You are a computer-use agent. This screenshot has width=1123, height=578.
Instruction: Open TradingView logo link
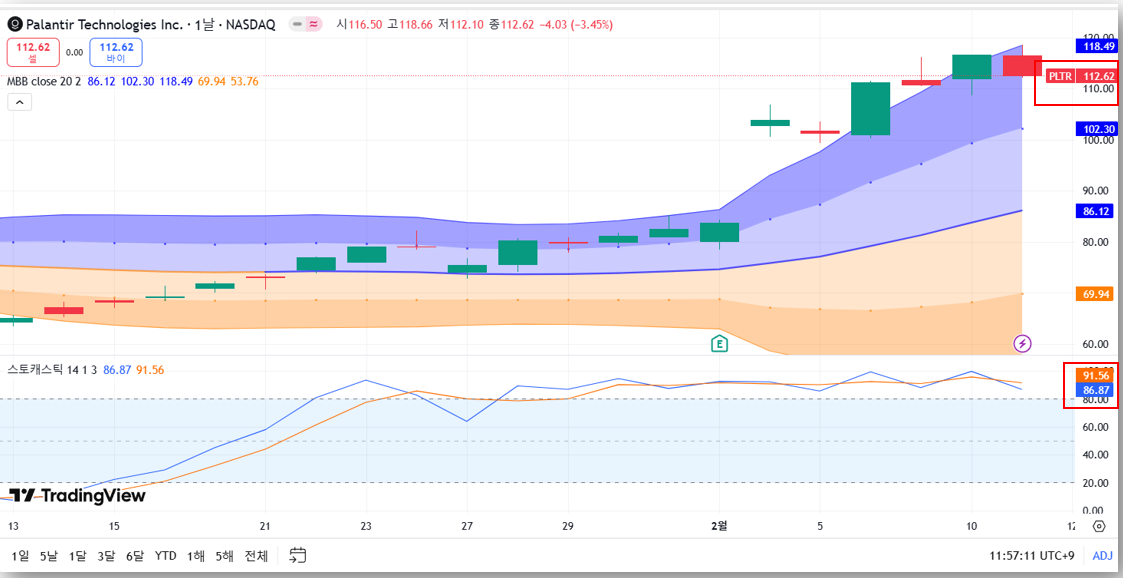point(77,496)
